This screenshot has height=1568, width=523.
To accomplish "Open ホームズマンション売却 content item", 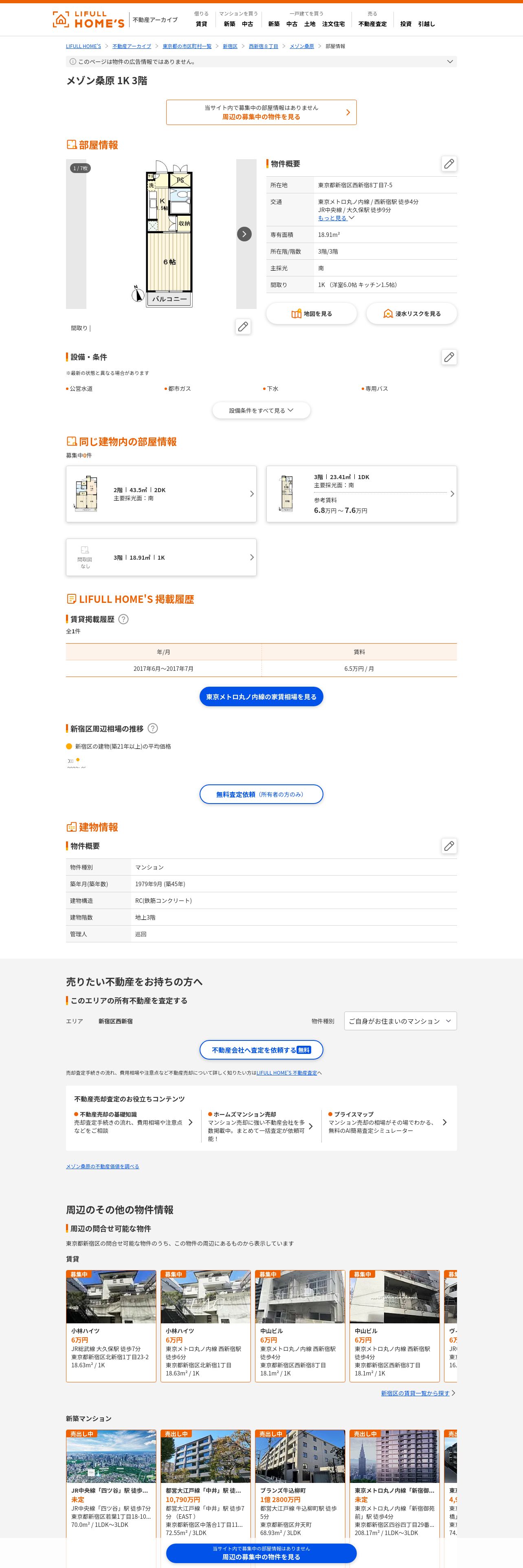I will pos(261,1126).
